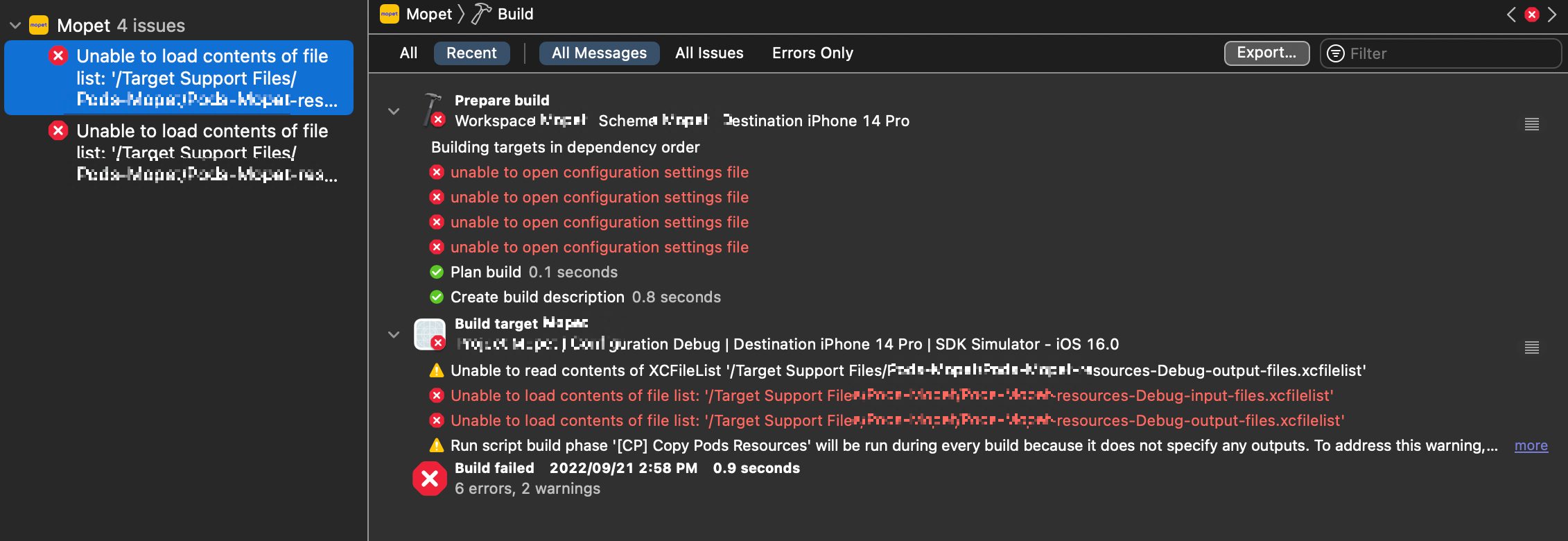
Task: Open transcript for Prepare build step
Action: click(x=1532, y=124)
